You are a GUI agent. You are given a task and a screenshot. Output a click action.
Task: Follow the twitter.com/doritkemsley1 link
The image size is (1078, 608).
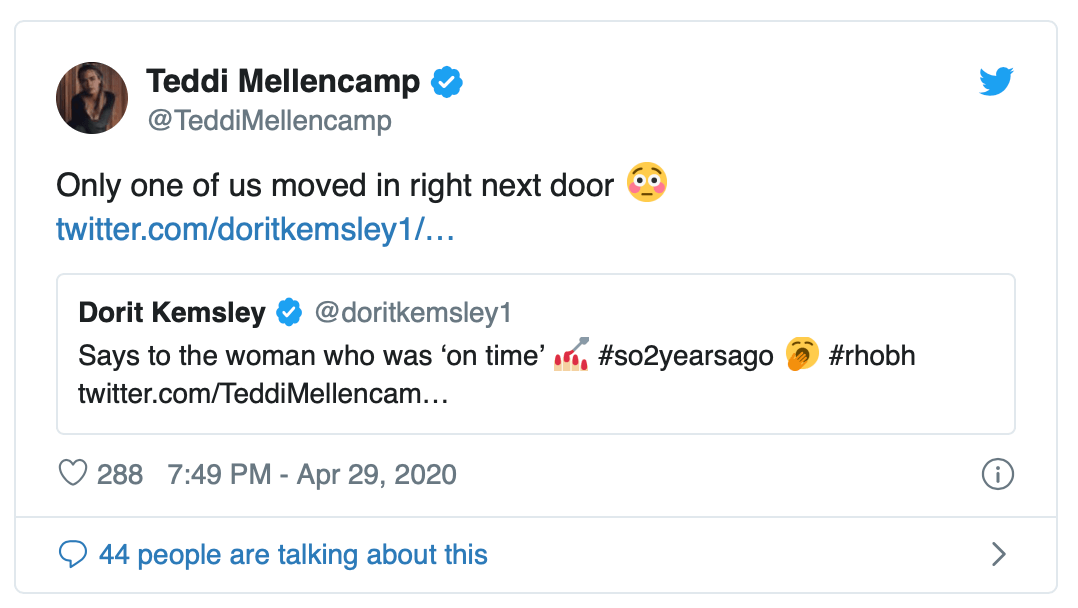click(x=256, y=229)
